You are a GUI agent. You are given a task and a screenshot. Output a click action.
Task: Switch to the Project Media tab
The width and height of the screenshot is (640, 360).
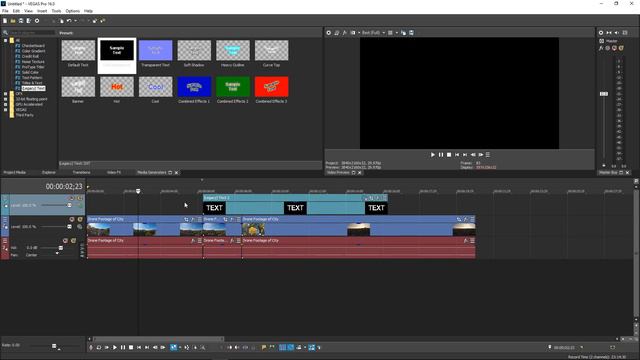point(15,173)
